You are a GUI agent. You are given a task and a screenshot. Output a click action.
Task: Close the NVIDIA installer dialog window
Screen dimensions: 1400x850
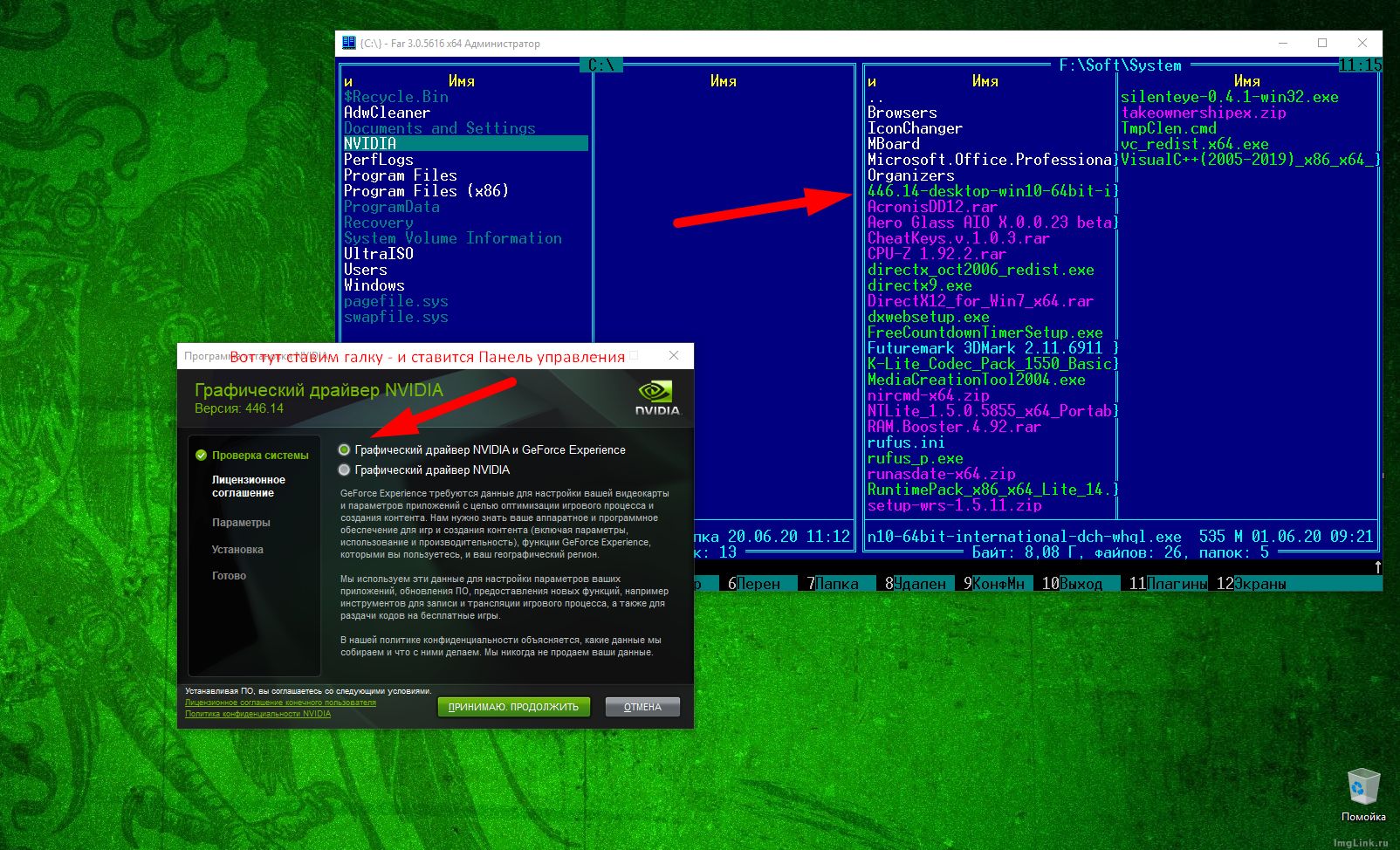click(x=673, y=356)
